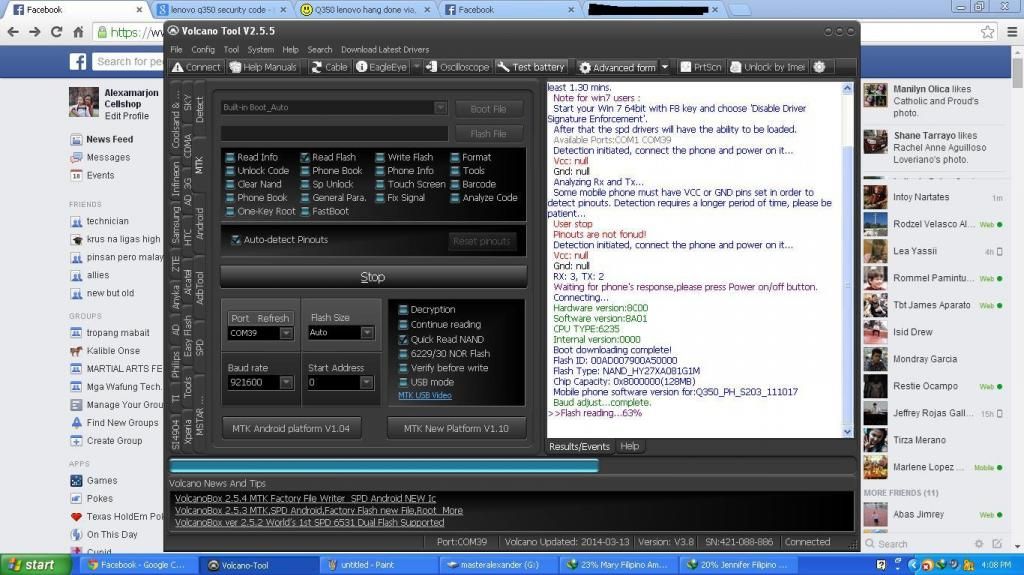This screenshot has height=575, width=1024.
Task: Disable the Quick Read NAND option
Action: 403,339
